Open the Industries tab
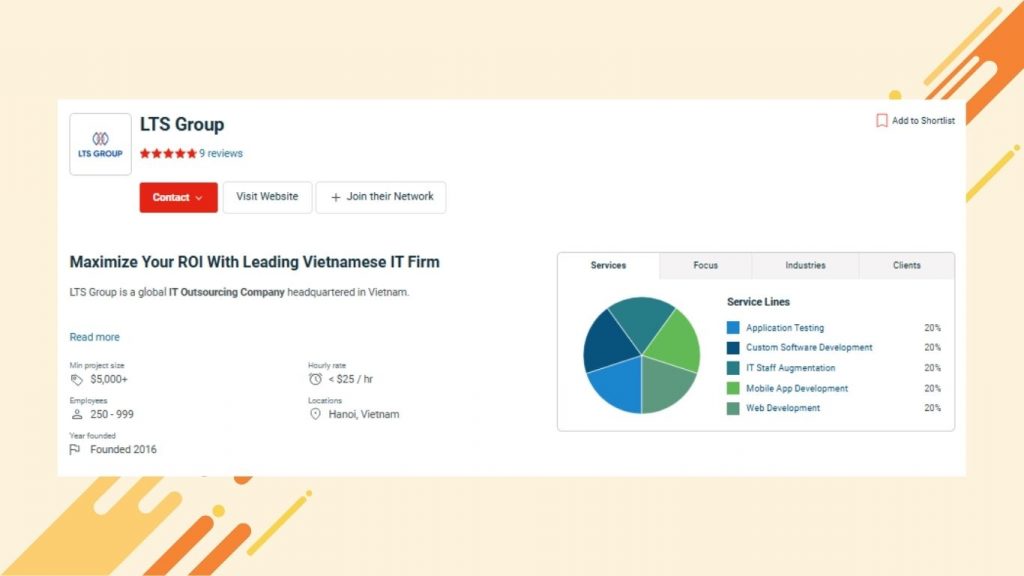This screenshot has width=1024, height=576. pos(805,266)
